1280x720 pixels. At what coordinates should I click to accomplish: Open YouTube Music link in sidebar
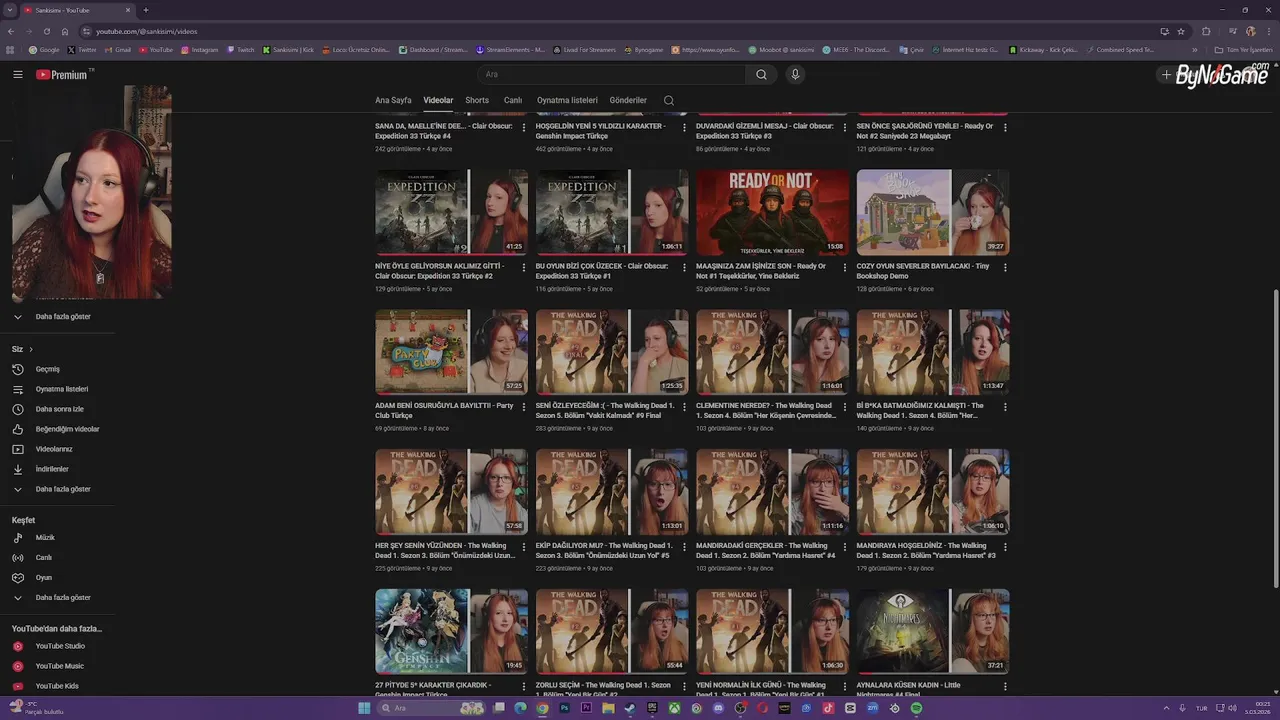tap(60, 666)
